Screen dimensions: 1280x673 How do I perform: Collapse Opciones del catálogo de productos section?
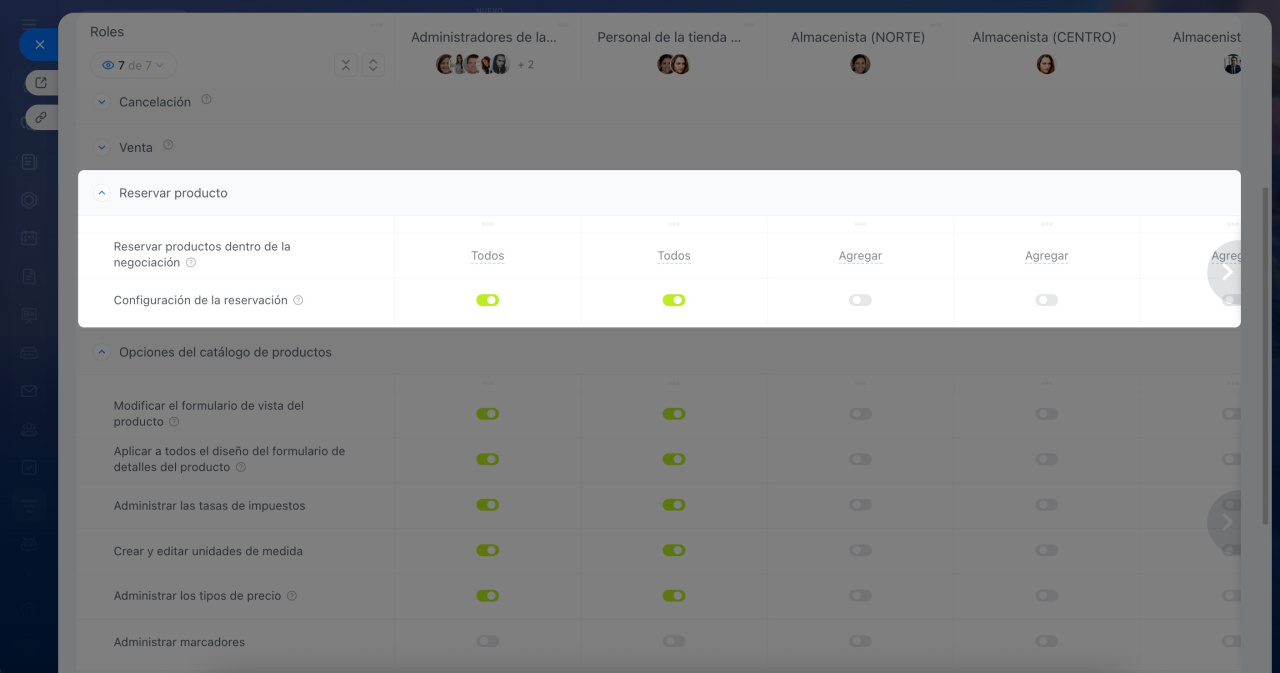pyautogui.click(x=102, y=352)
